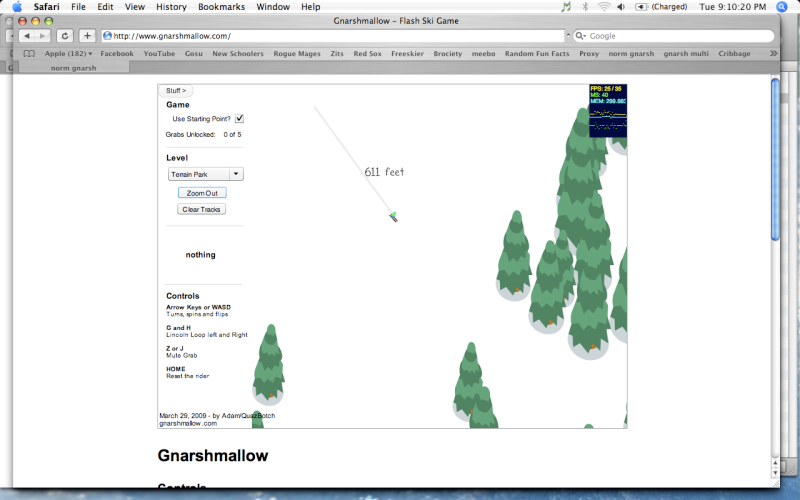Toggle the Use Starting Point checkbox
The width and height of the screenshot is (800, 500).
[x=239, y=119]
